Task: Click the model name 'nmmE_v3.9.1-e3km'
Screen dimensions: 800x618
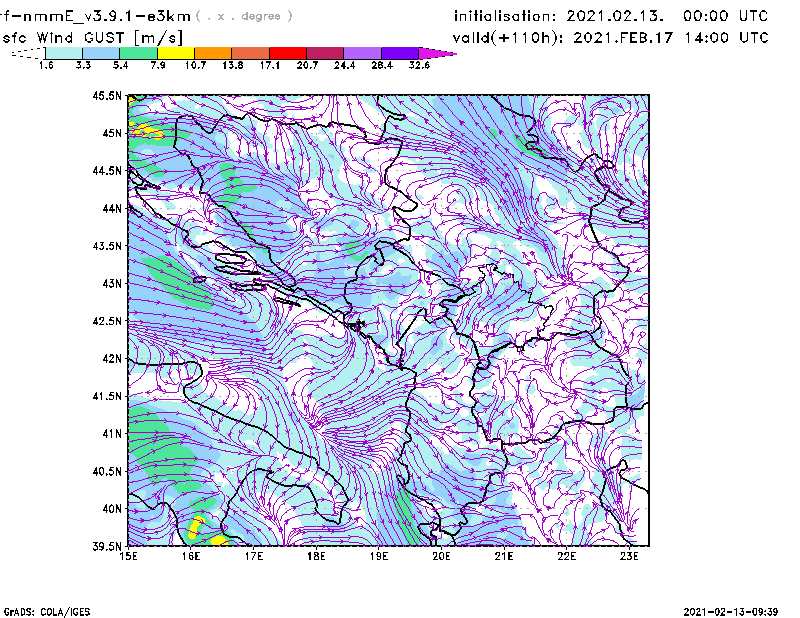Action: (107, 16)
